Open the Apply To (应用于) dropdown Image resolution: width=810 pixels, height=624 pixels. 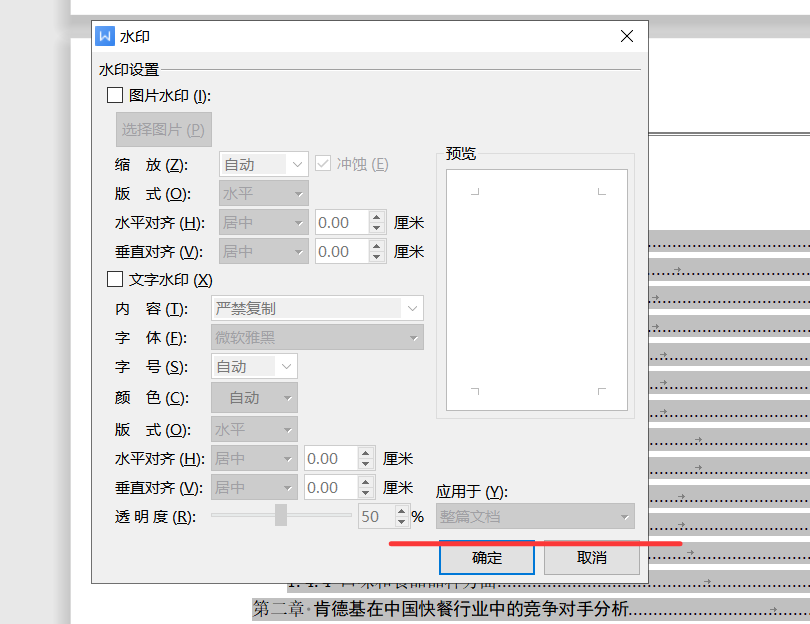coord(535,517)
